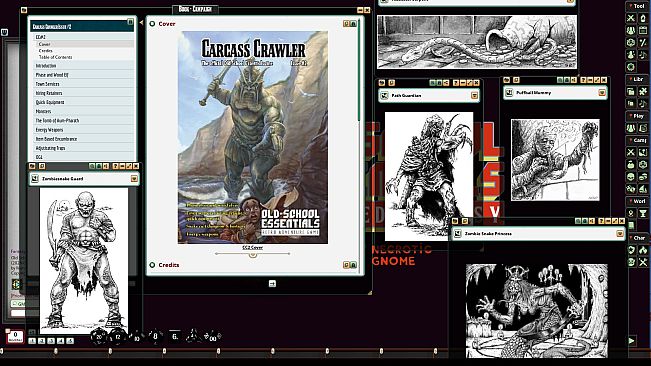Open crossed-swords icon in Camp section
The image size is (651, 366).
[x=631, y=152]
